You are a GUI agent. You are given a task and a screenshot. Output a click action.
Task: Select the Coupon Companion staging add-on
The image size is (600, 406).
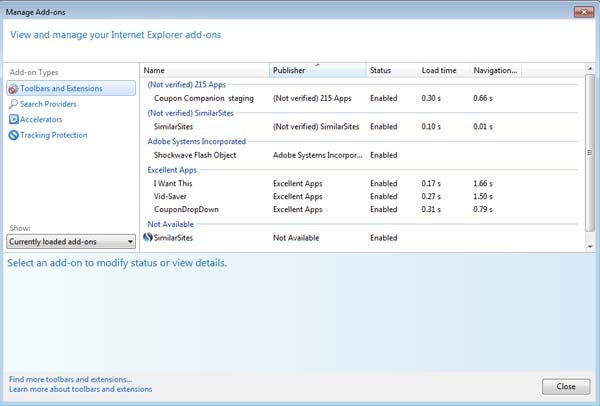pos(204,98)
